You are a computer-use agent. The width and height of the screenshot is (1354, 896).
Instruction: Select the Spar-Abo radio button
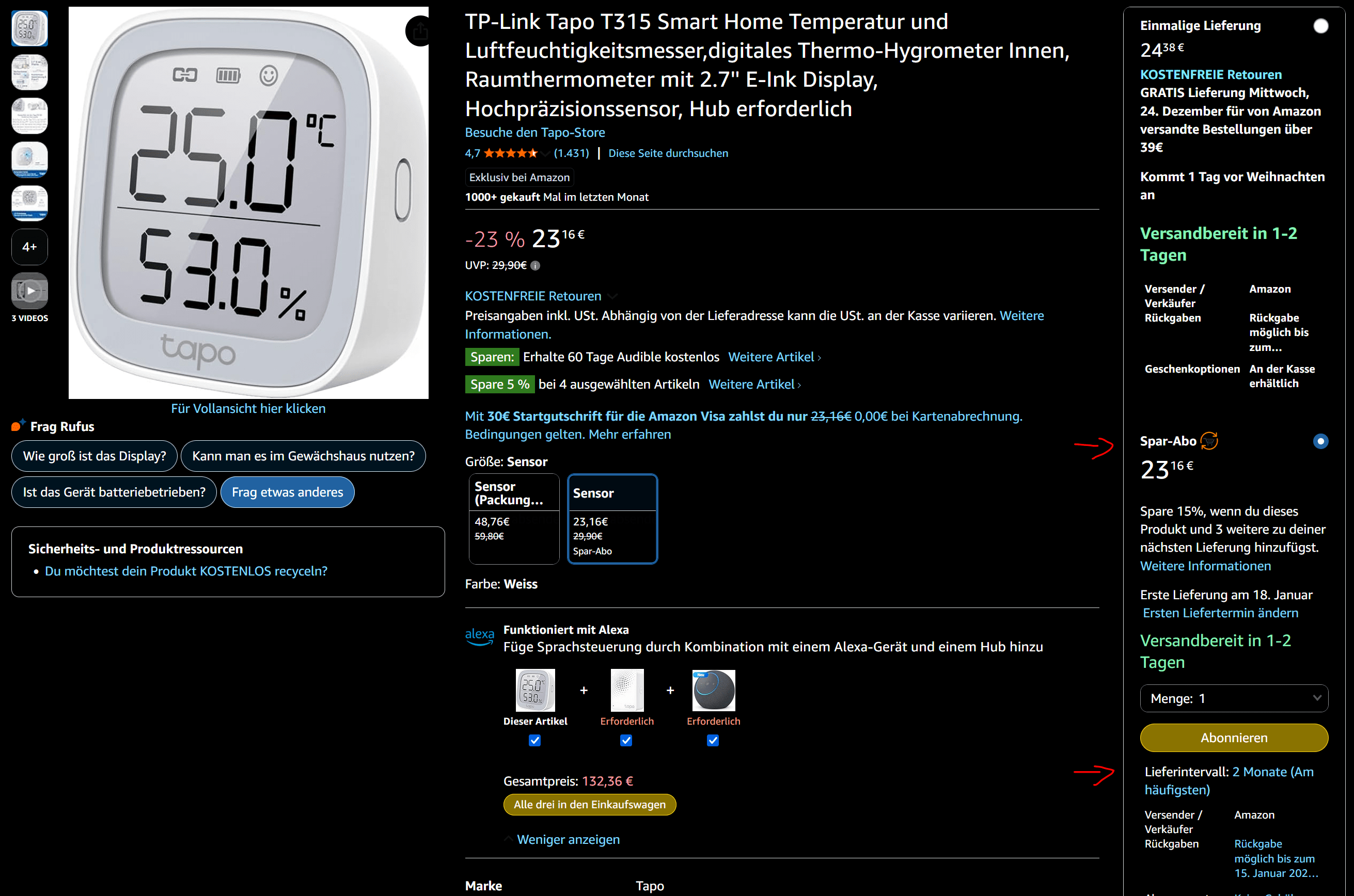click(x=1320, y=441)
